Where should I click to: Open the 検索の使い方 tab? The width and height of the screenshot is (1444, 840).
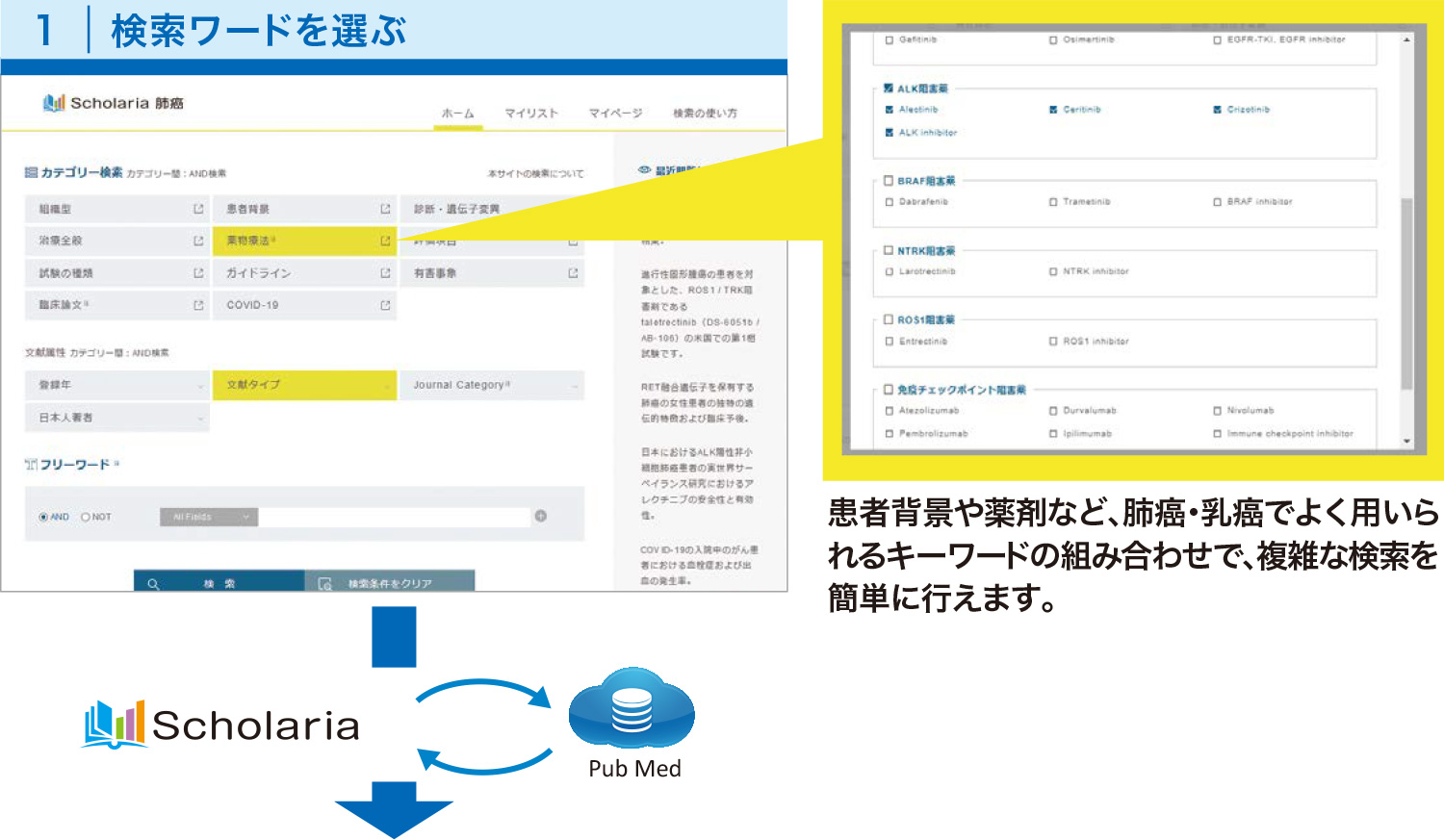coord(705,114)
